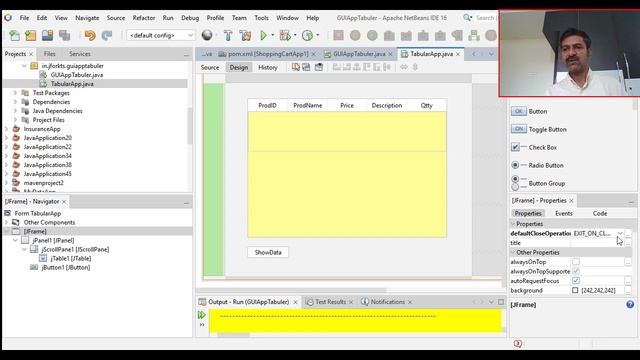This screenshot has width=640, height=360.
Task: Switch to the Events tab in Properties
Action: (564, 213)
